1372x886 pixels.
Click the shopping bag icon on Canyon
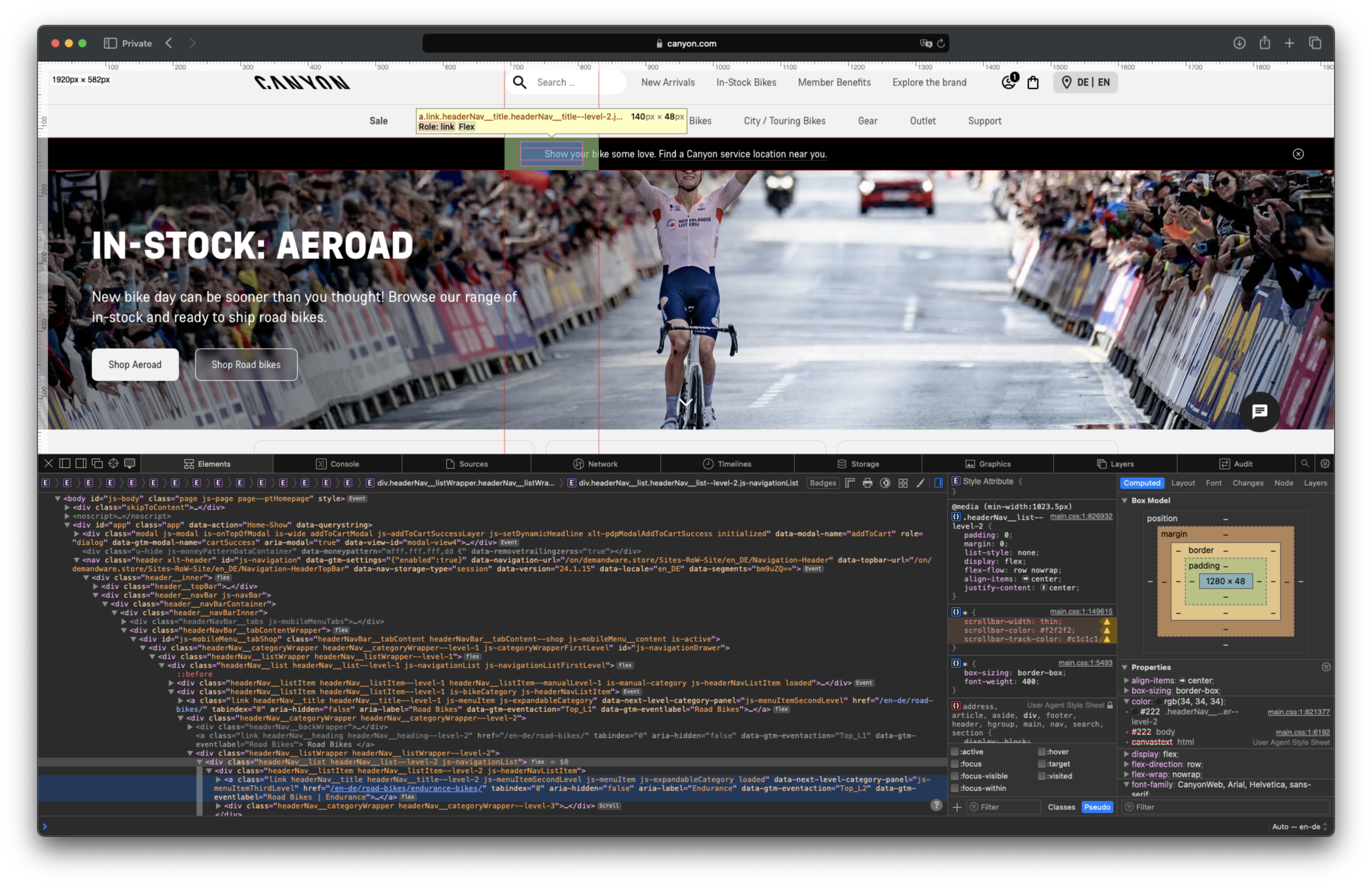coord(1033,82)
